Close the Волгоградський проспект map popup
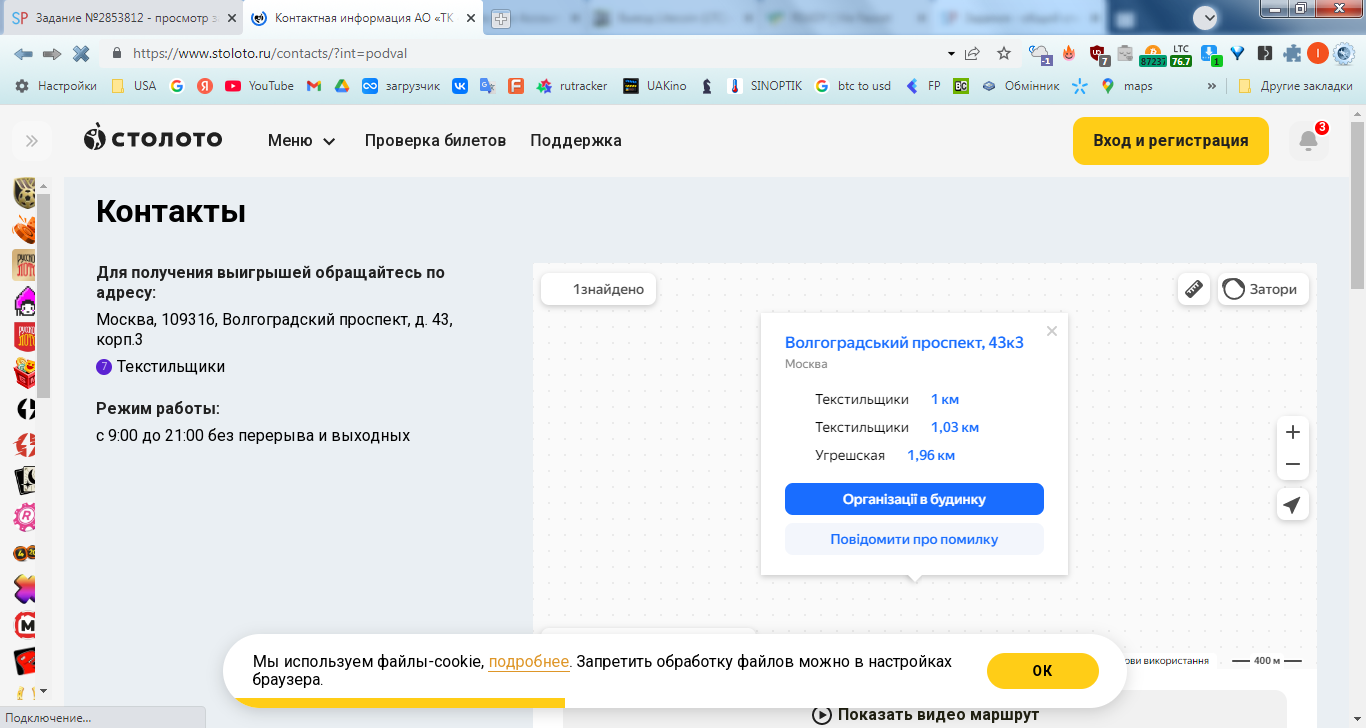The image size is (1366, 728). click(1051, 331)
